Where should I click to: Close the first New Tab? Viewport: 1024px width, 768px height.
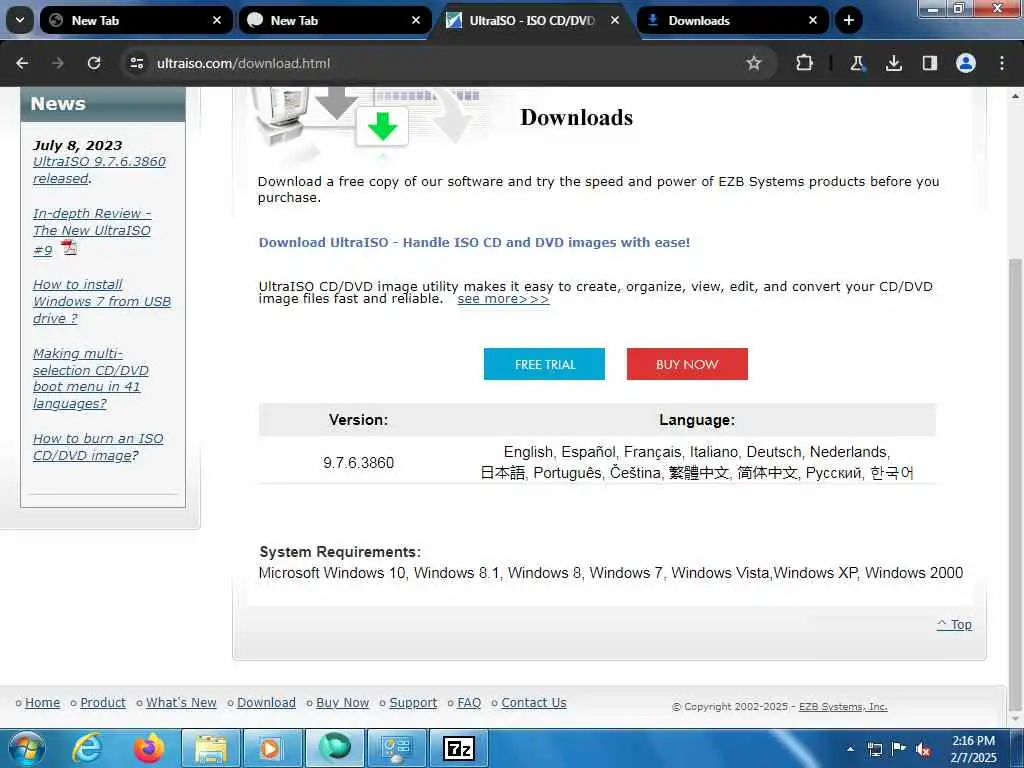tap(217, 20)
